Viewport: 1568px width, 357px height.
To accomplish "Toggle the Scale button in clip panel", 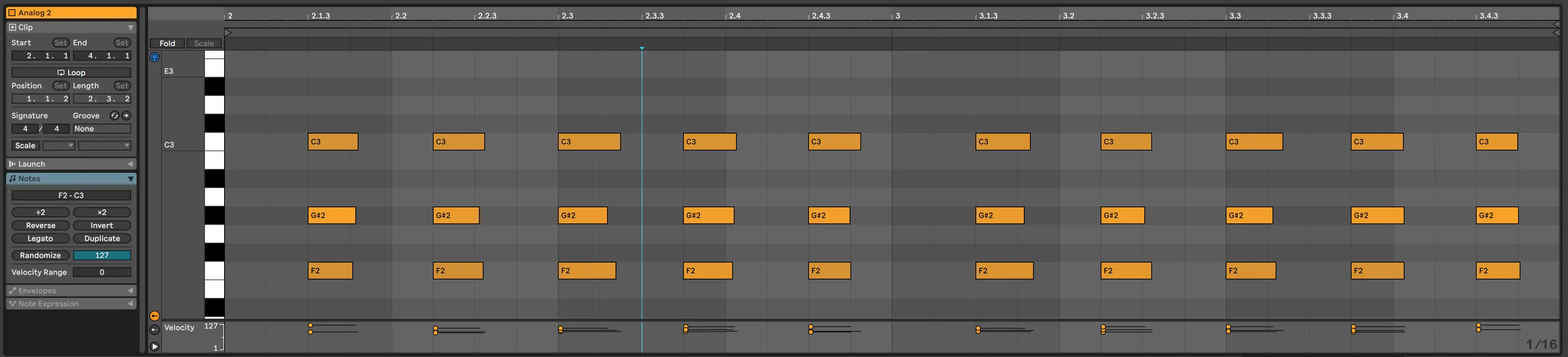I will tap(25, 145).
